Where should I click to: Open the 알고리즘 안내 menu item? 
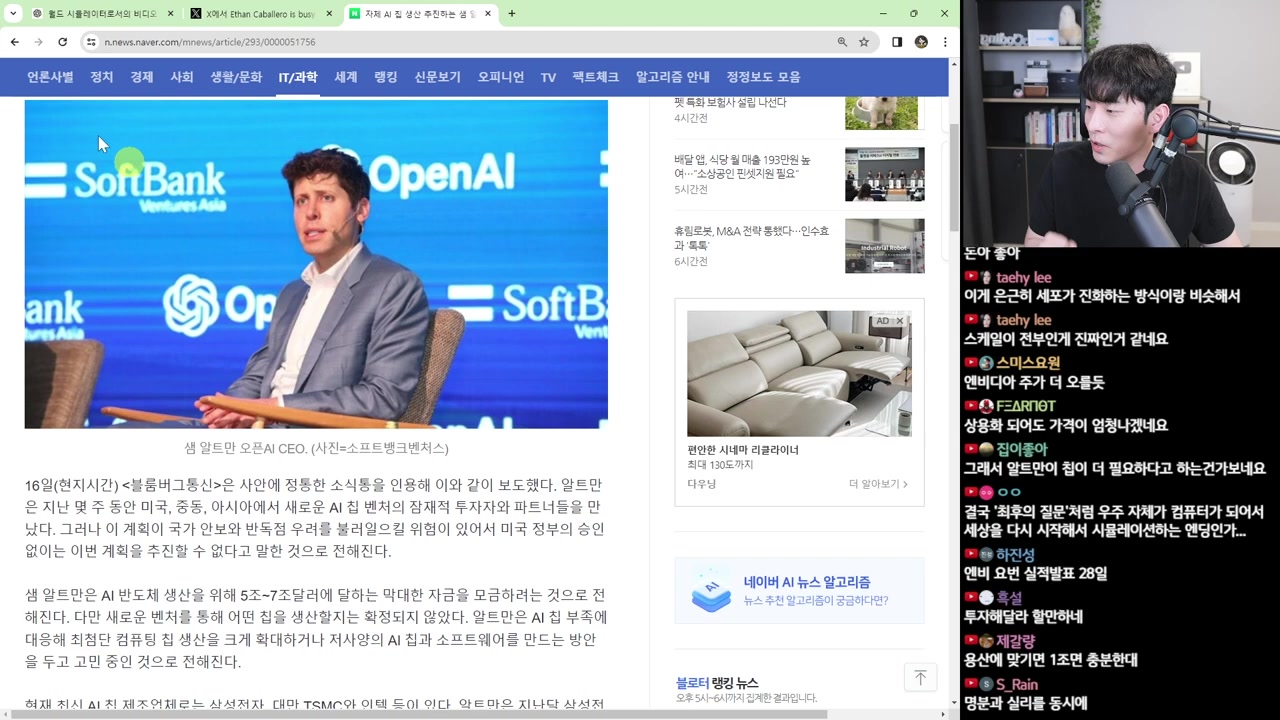click(673, 77)
